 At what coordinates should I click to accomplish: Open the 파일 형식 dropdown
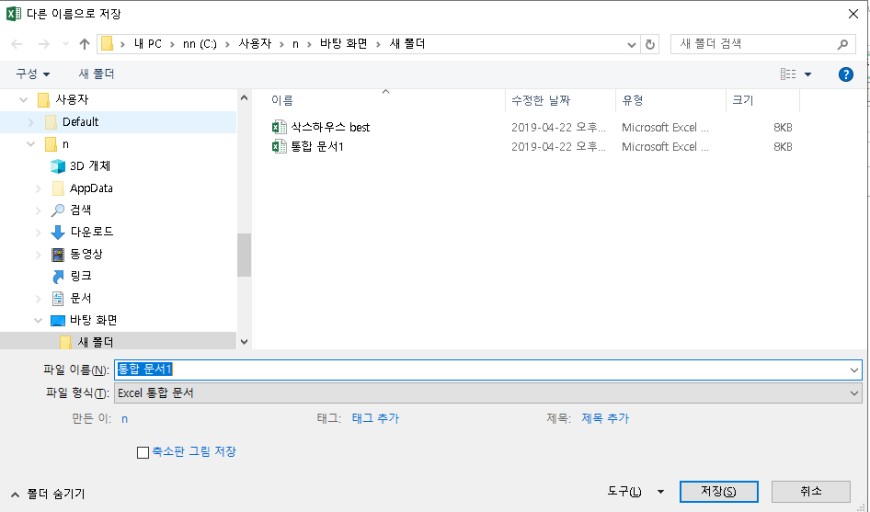[488, 393]
